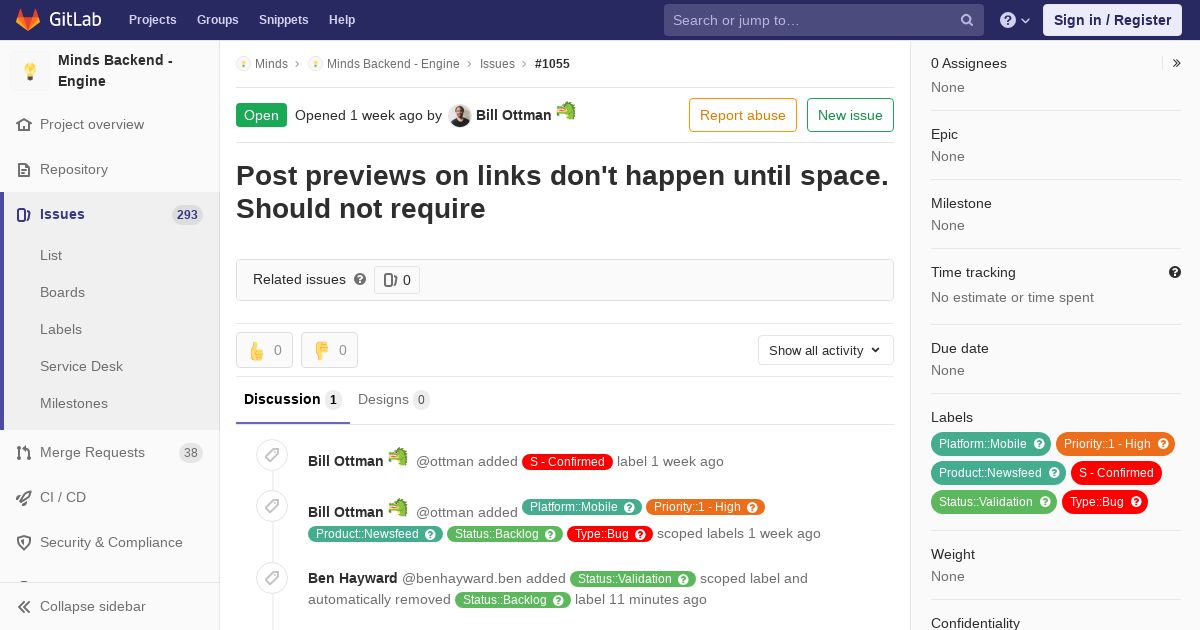Click help icon on sidebar Type::Bug label

(x=1136, y=502)
